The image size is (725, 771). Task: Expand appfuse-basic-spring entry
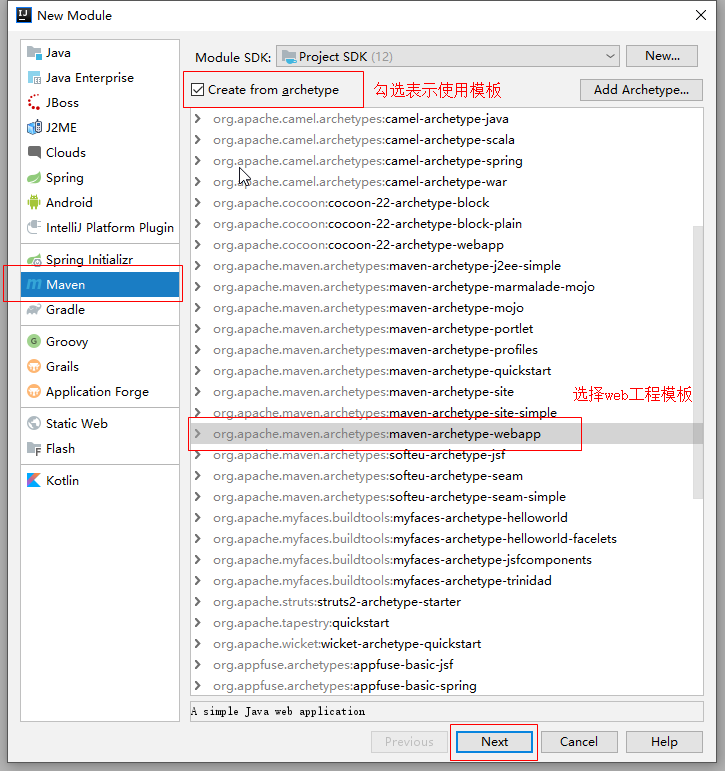[198, 685]
